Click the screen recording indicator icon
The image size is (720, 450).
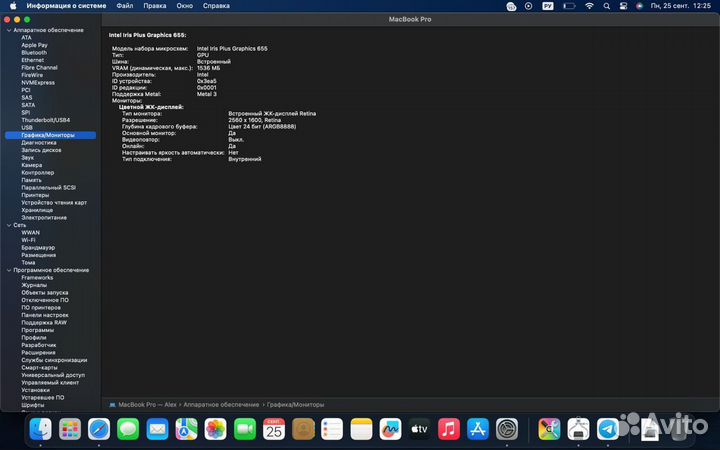pyautogui.click(x=529, y=6)
